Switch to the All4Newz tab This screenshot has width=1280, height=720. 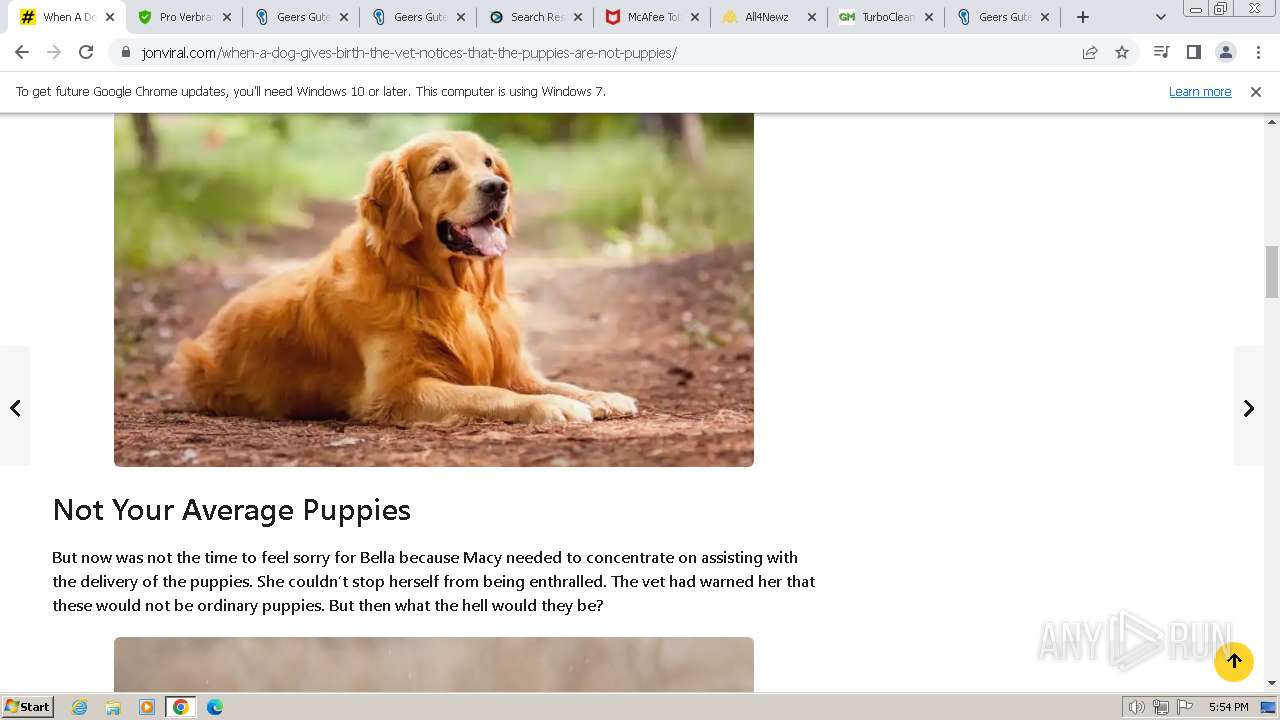769,17
